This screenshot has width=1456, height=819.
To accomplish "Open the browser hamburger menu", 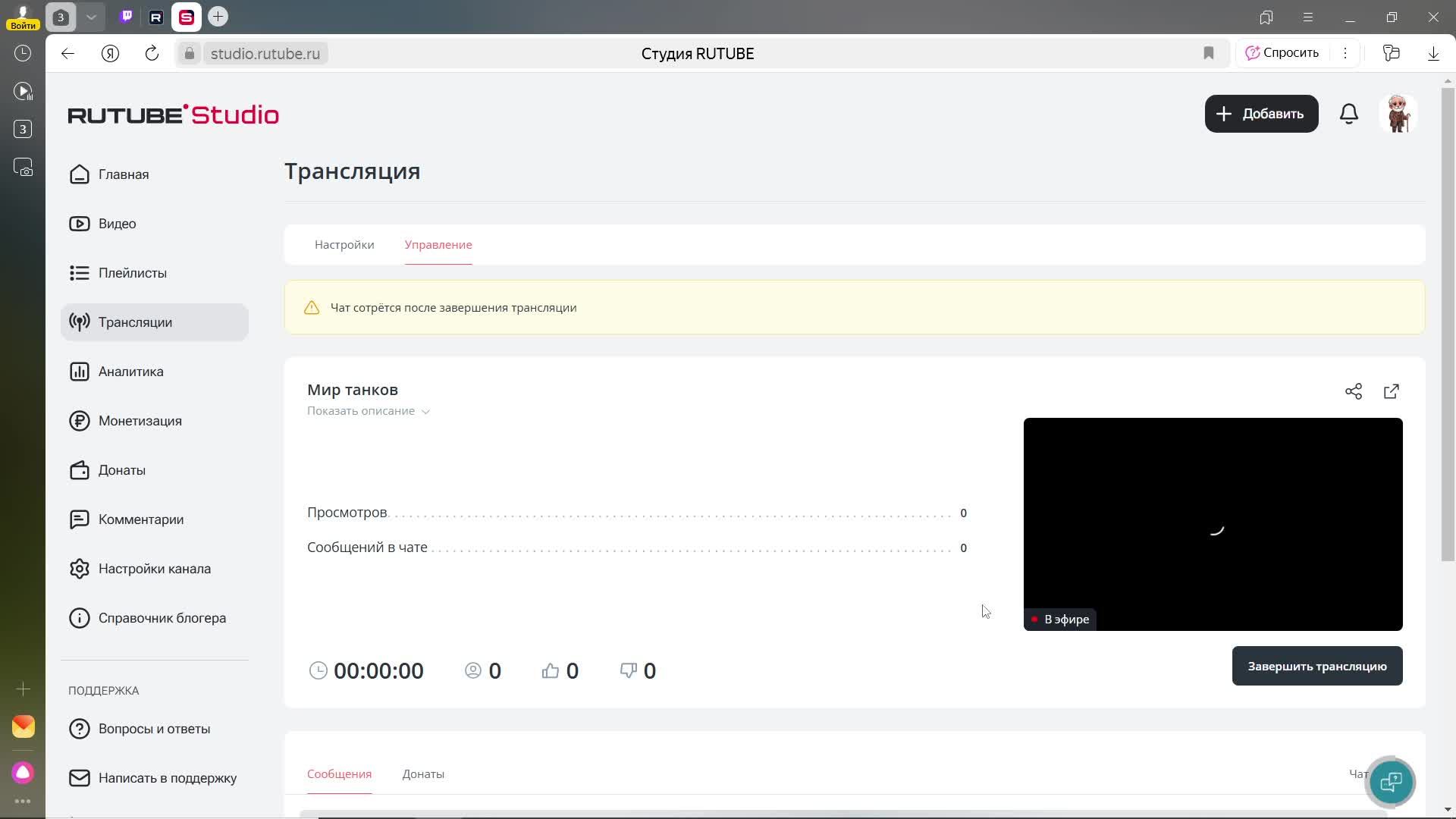I will (x=1308, y=17).
